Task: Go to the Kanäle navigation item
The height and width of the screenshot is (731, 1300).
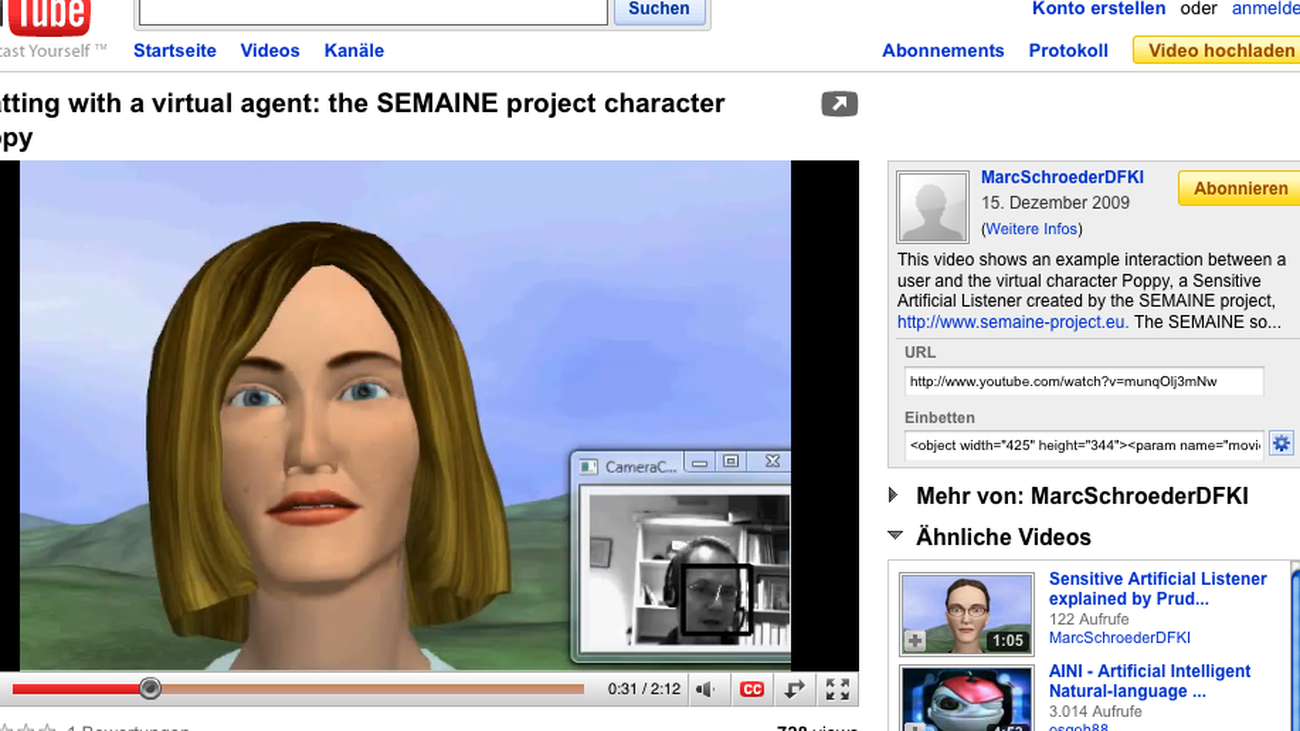Action: pos(354,51)
